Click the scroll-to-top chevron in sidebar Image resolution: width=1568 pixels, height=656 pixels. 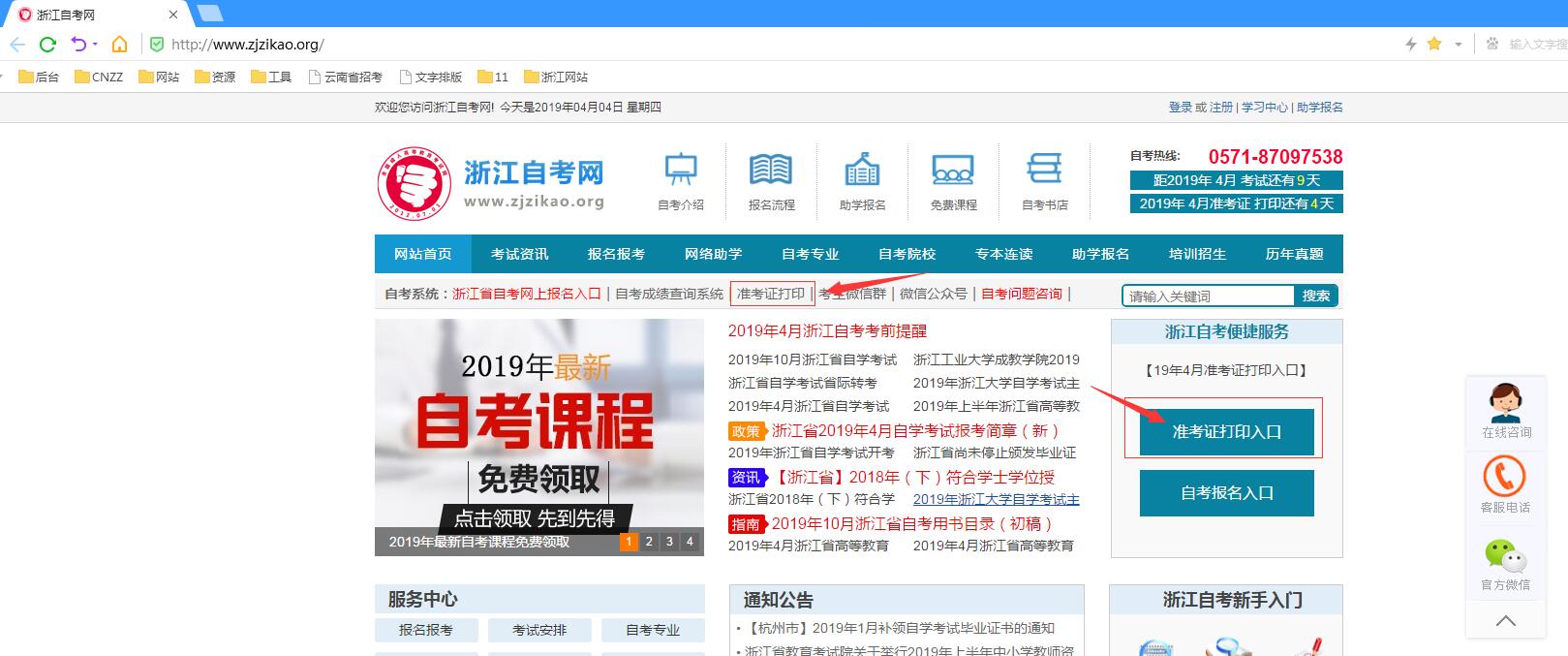[1505, 620]
